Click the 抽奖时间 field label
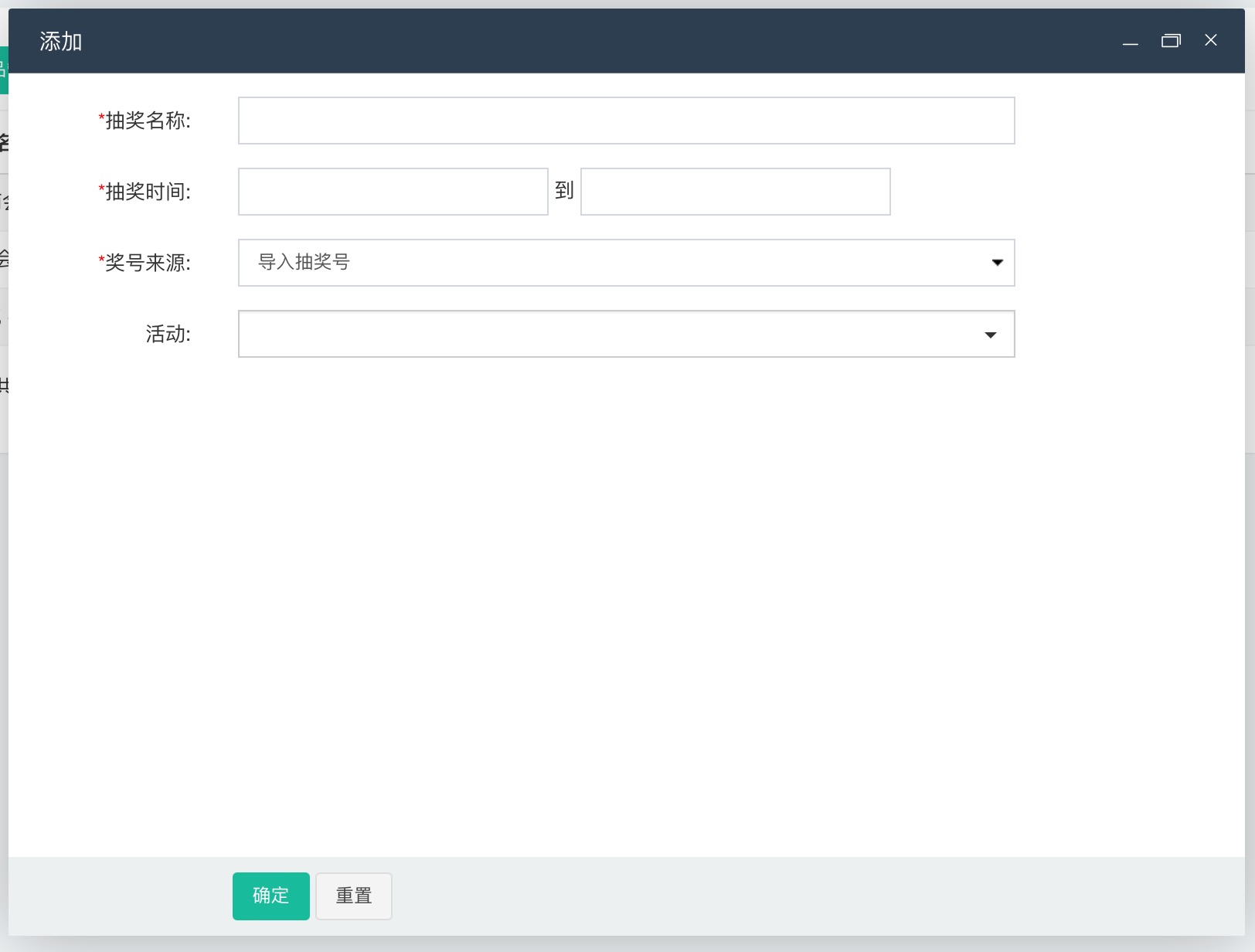 click(148, 192)
